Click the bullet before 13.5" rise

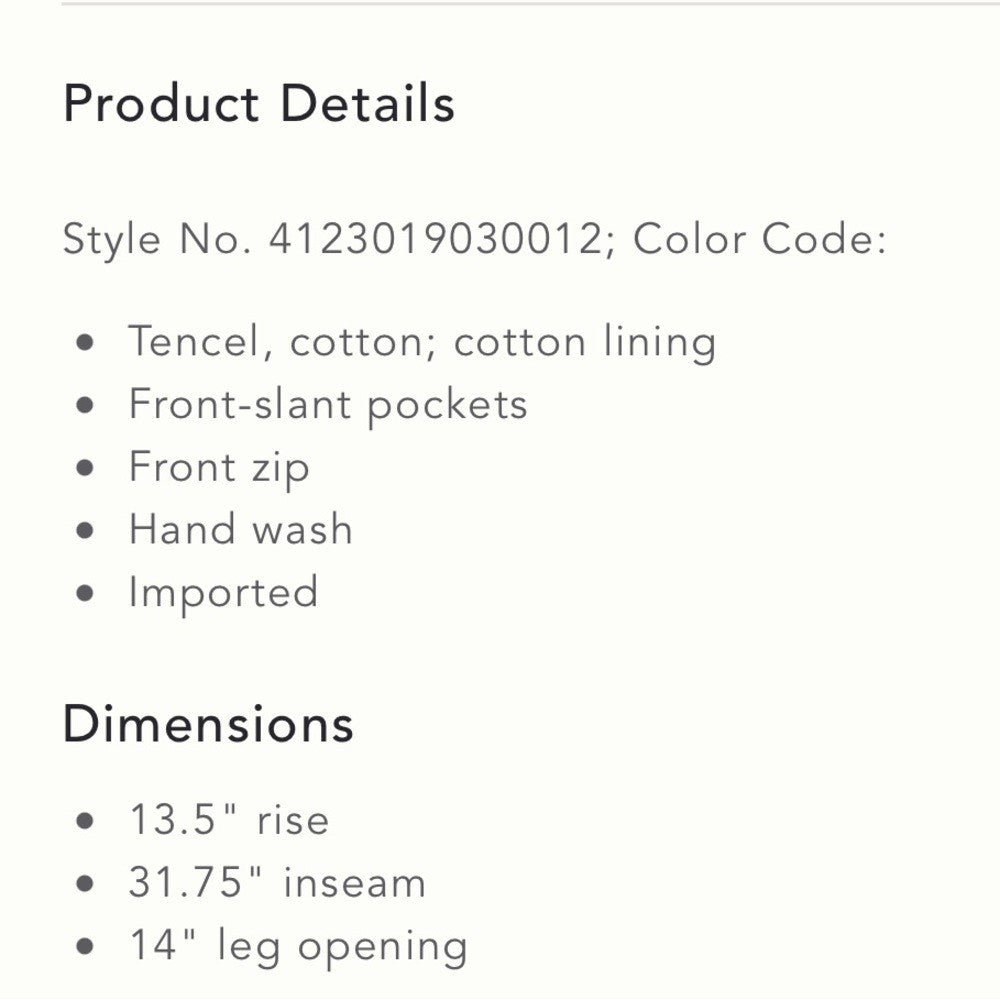tap(87, 822)
